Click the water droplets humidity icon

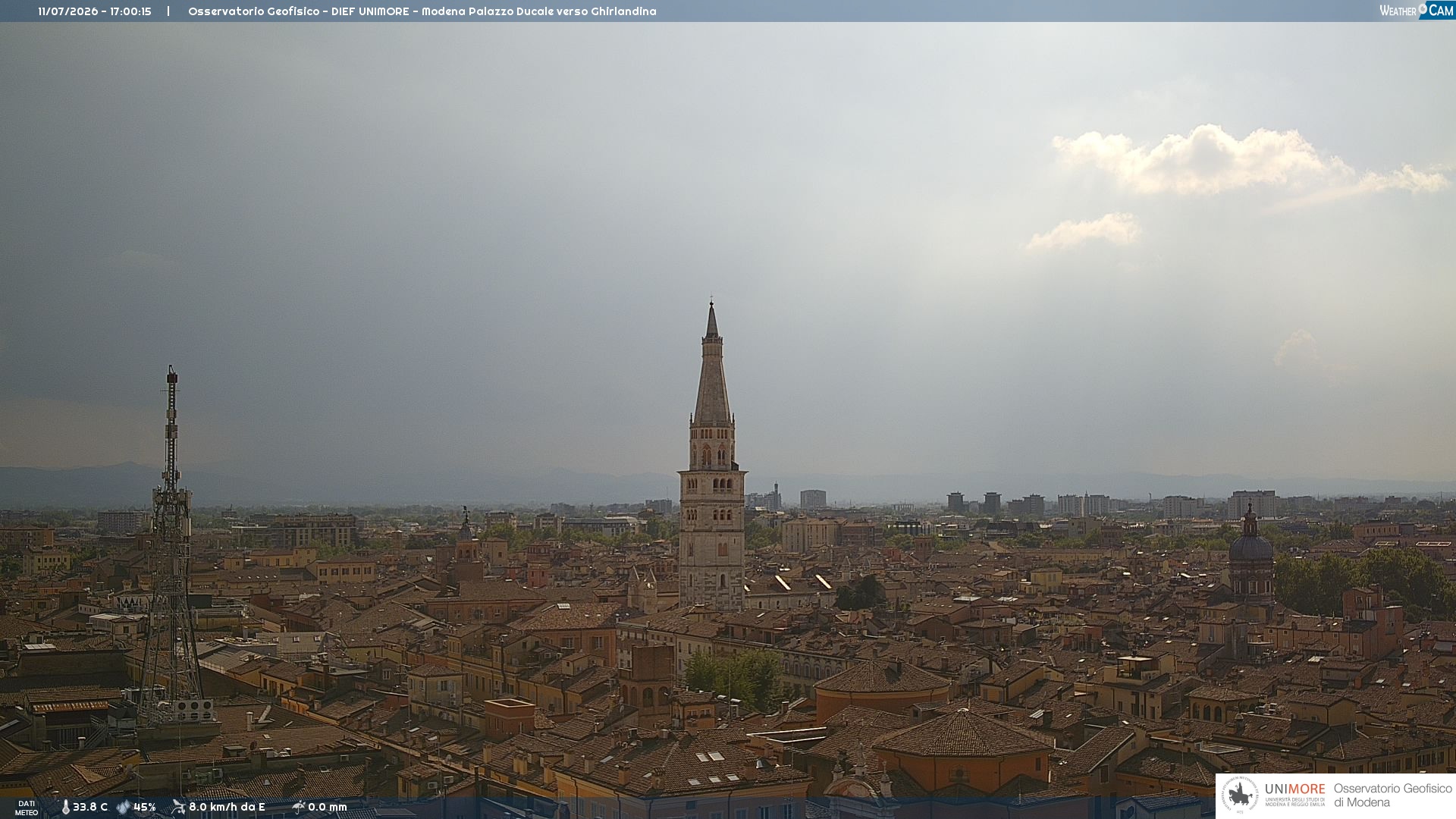tap(123, 807)
